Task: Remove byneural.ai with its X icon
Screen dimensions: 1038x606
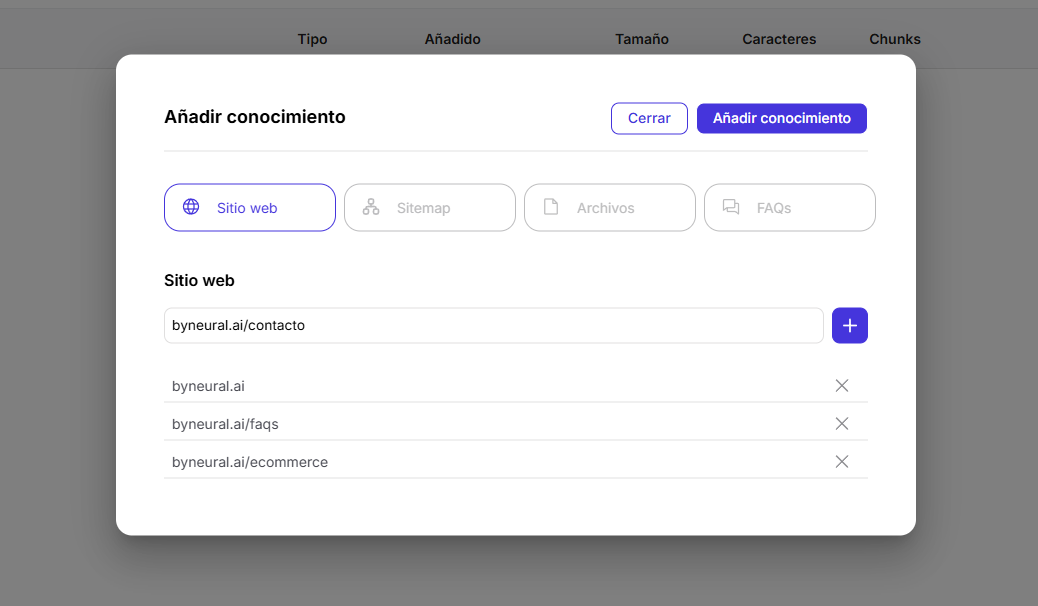Action: [x=841, y=385]
